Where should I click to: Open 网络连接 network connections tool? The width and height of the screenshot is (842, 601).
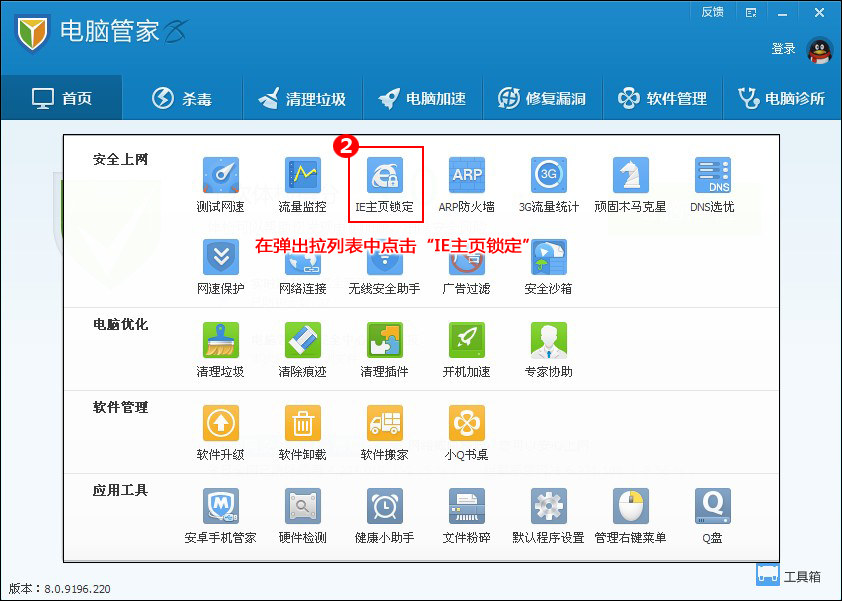(303, 267)
